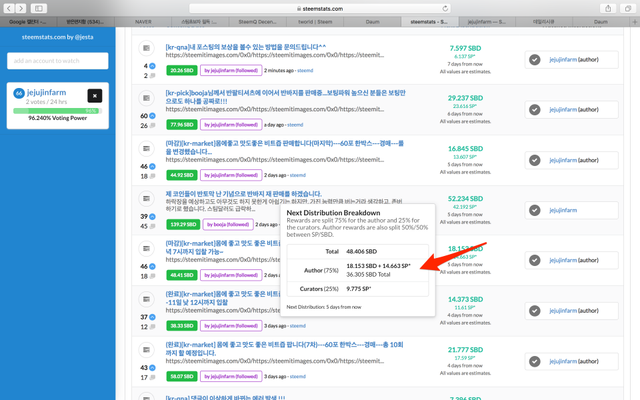The image size is (640, 400).
Task: Click the comment icon next to 45 replies
Action: point(152,226)
